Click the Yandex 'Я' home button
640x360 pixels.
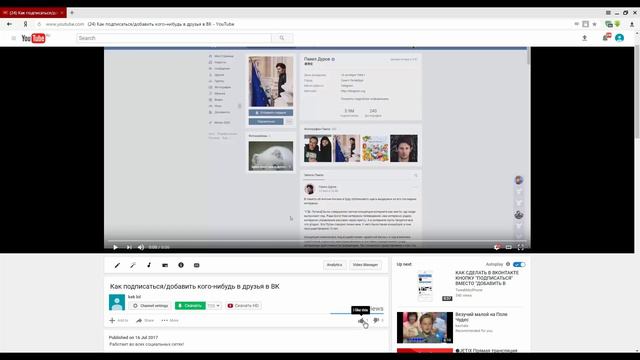[25, 24]
